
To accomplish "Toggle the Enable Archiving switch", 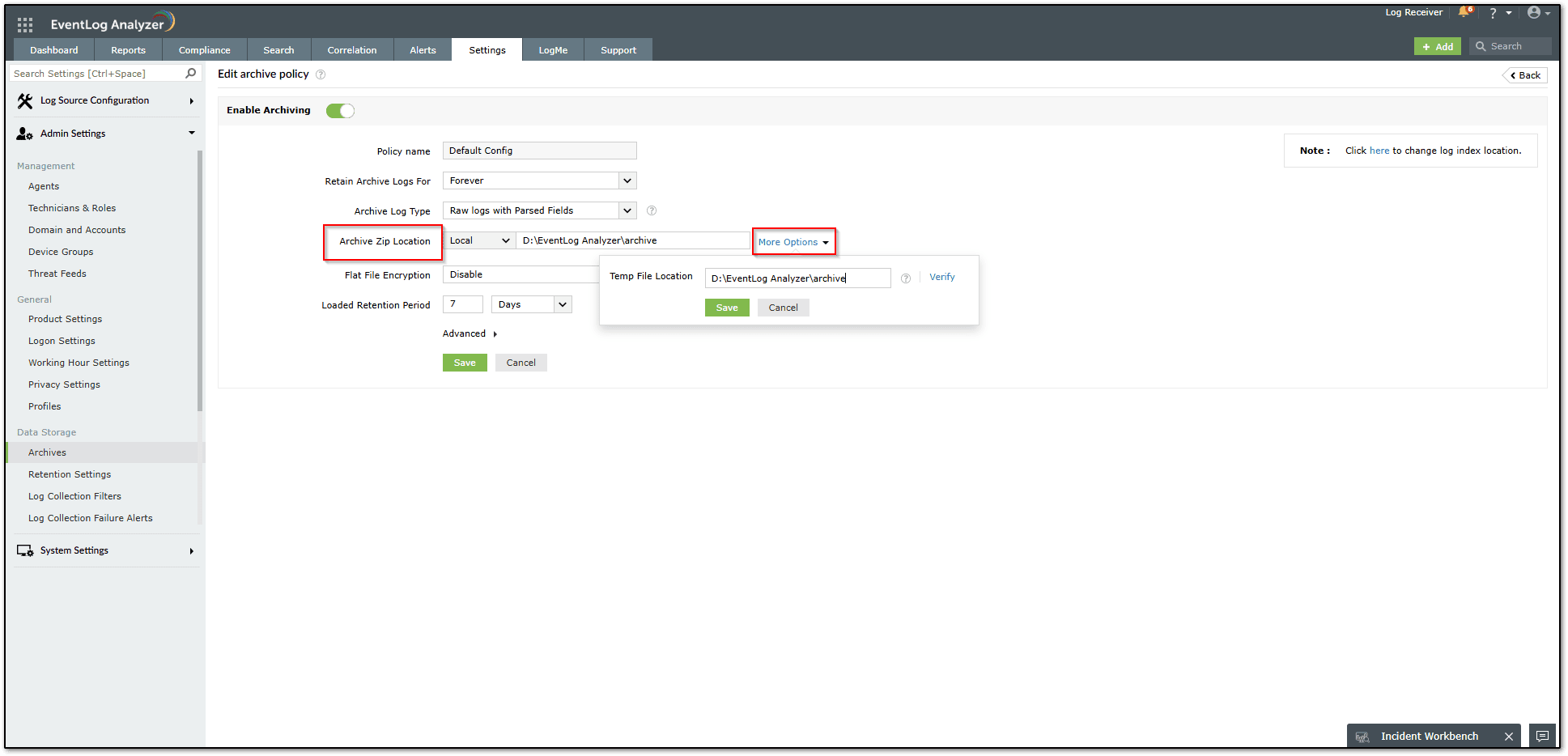I will [340, 111].
